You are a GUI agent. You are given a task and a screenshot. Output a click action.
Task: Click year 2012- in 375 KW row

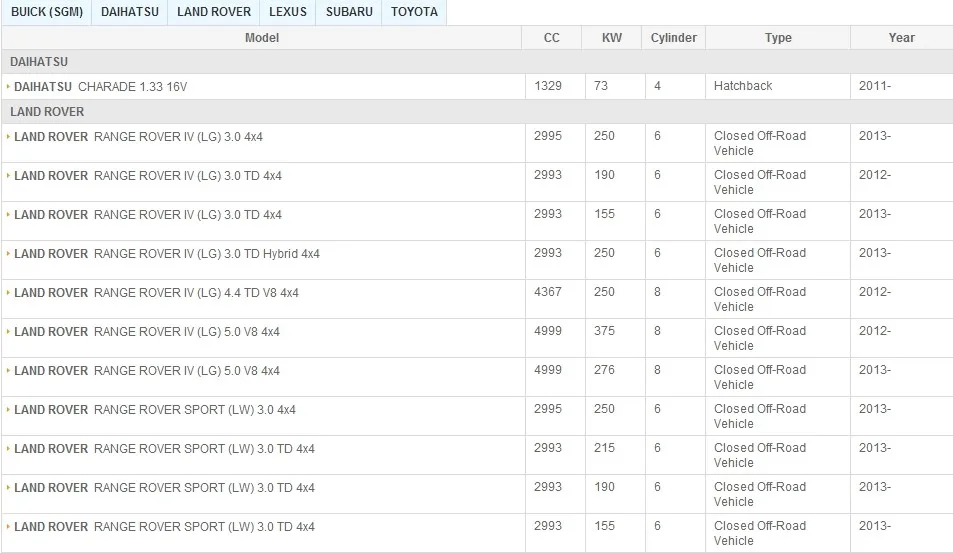click(x=875, y=331)
